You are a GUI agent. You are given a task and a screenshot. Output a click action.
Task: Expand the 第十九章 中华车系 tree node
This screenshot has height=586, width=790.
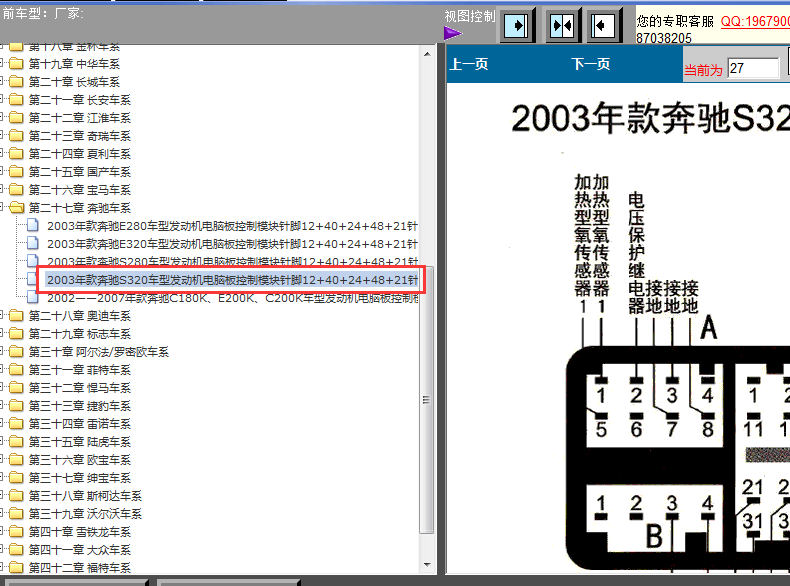2,63
